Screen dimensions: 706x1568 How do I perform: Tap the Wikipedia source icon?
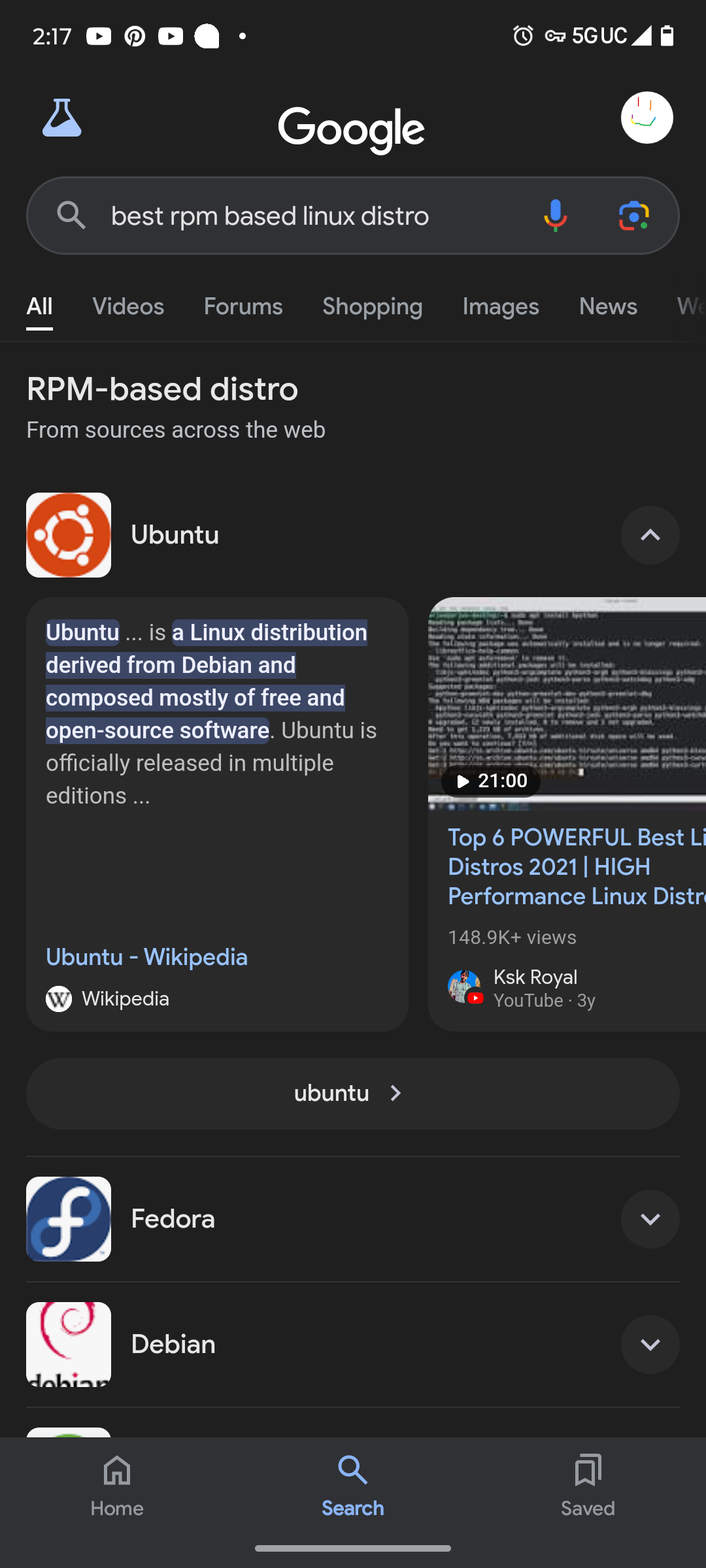point(59,999)
